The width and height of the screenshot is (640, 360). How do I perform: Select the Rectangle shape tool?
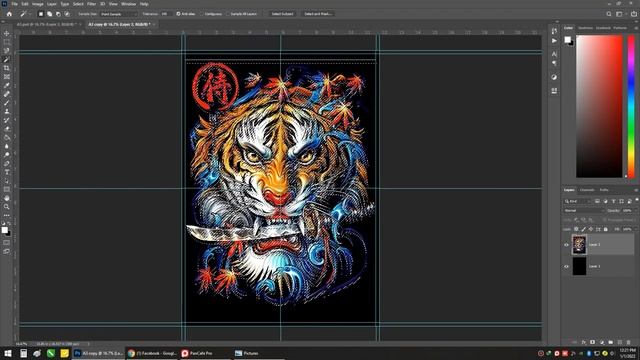[x=7, y=189]
